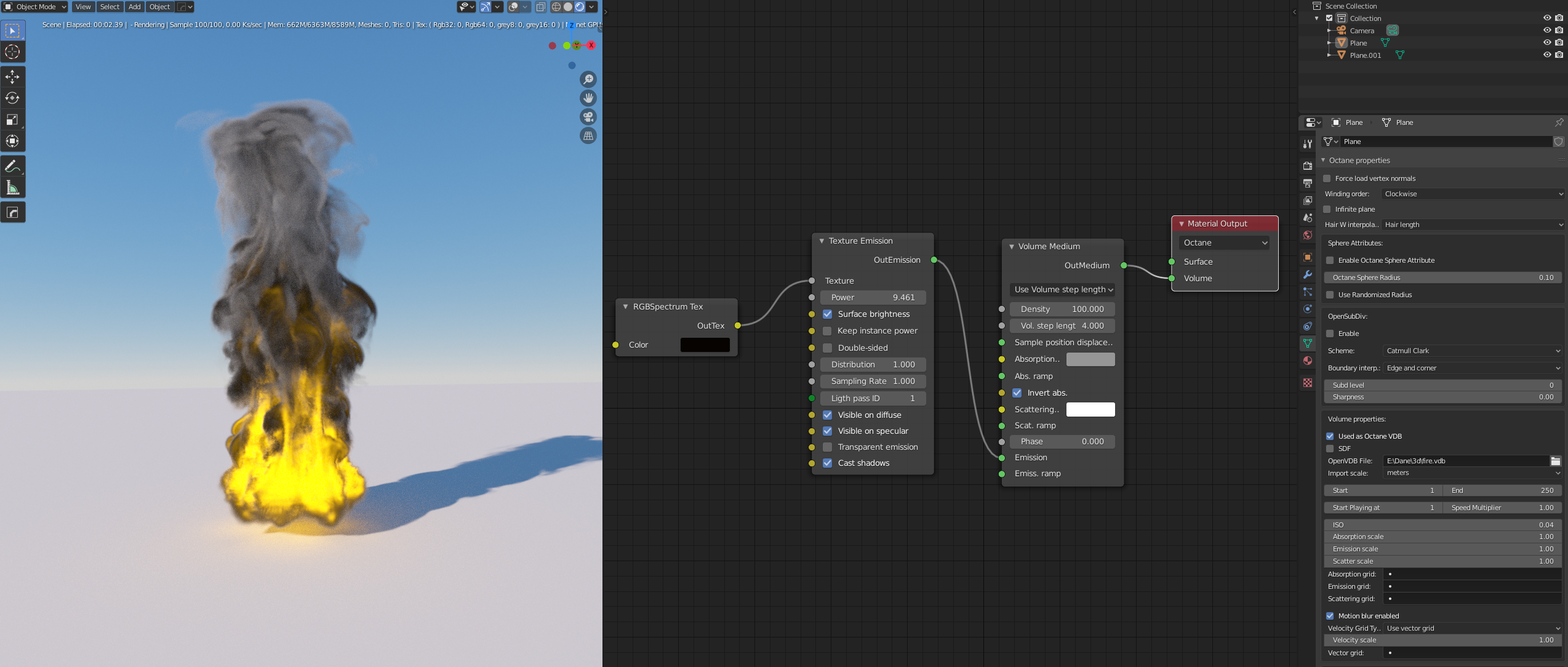Enable Transparent emission checkbox
The height and width of the screenshot is (667, 1568).
tap(828, 447)
